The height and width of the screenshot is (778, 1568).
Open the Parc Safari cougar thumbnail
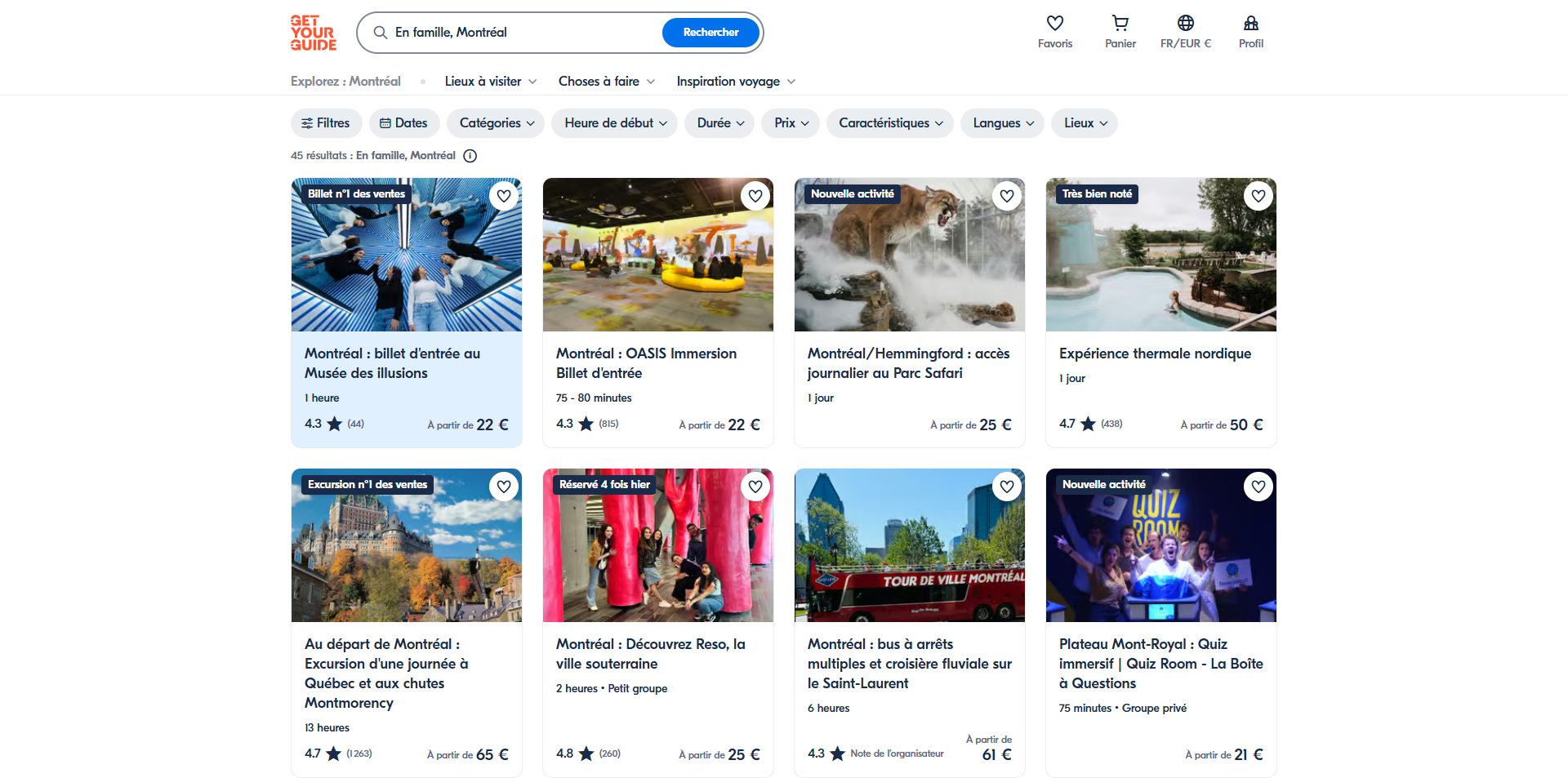[910, 255]
